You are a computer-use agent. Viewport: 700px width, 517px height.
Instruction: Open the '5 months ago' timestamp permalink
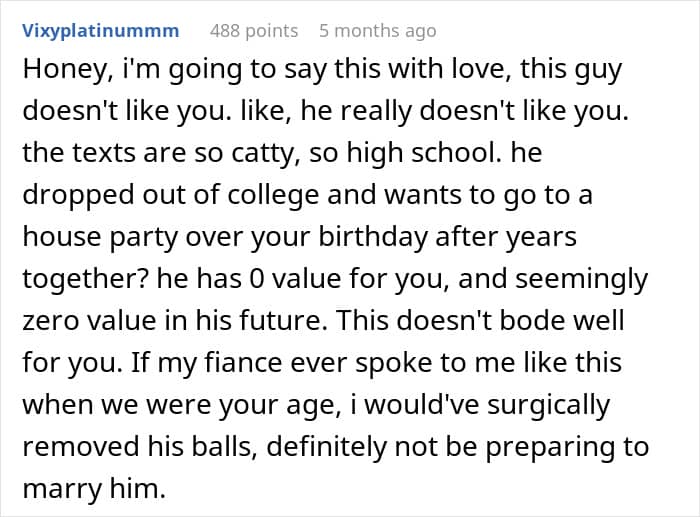click(x=377, y=30)
